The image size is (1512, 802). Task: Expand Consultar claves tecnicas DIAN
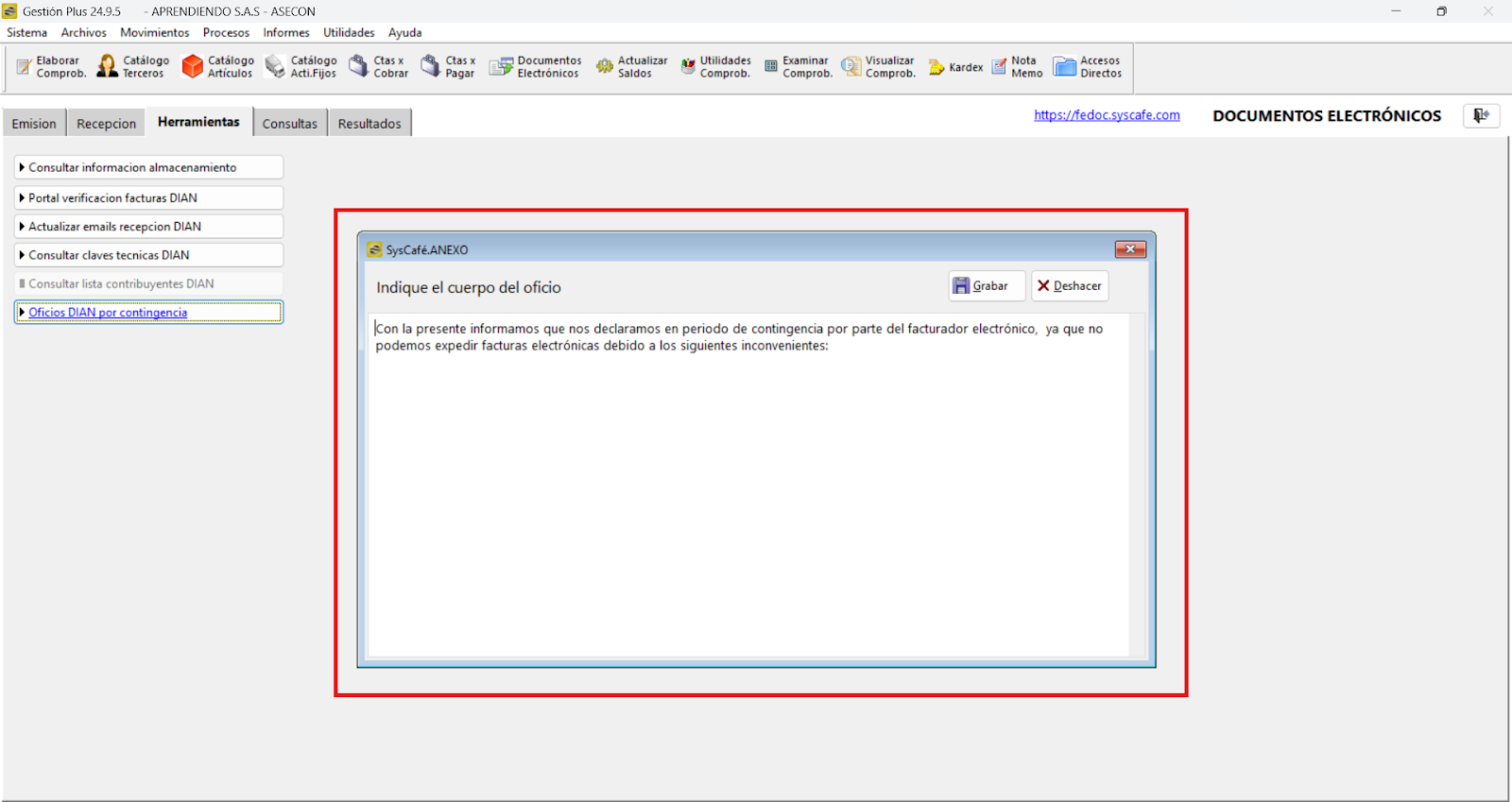point(148,255)
